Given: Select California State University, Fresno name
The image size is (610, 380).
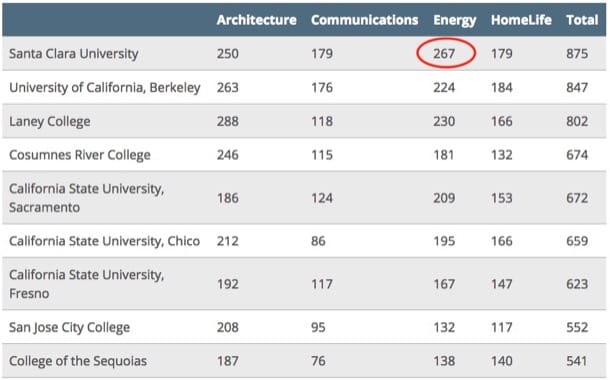Looking at the screenshot, I should click(x=86, y=284).
